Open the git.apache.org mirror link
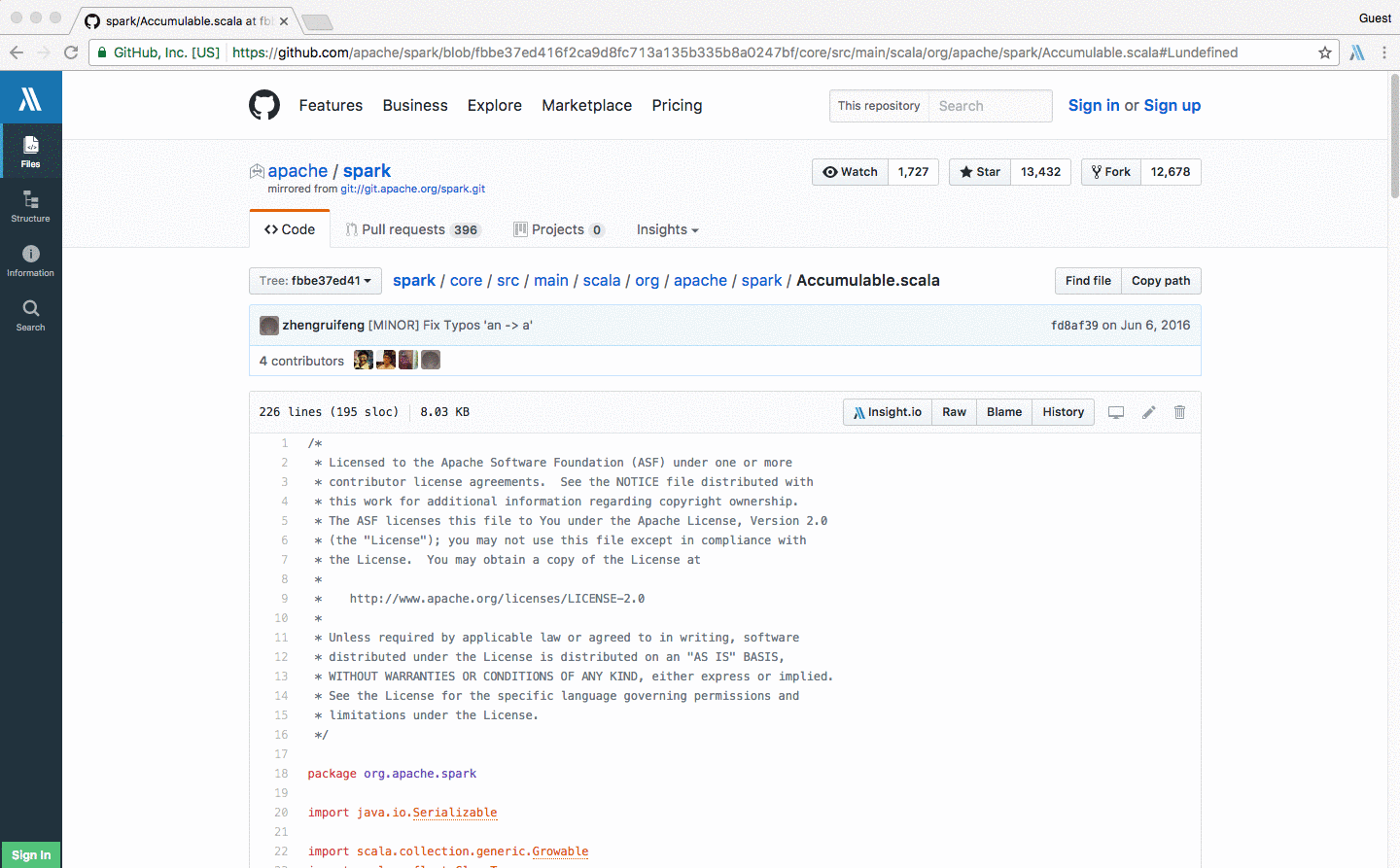This screenshot has height=868, width=1400. pyautogui.click(x=412, y=189)
